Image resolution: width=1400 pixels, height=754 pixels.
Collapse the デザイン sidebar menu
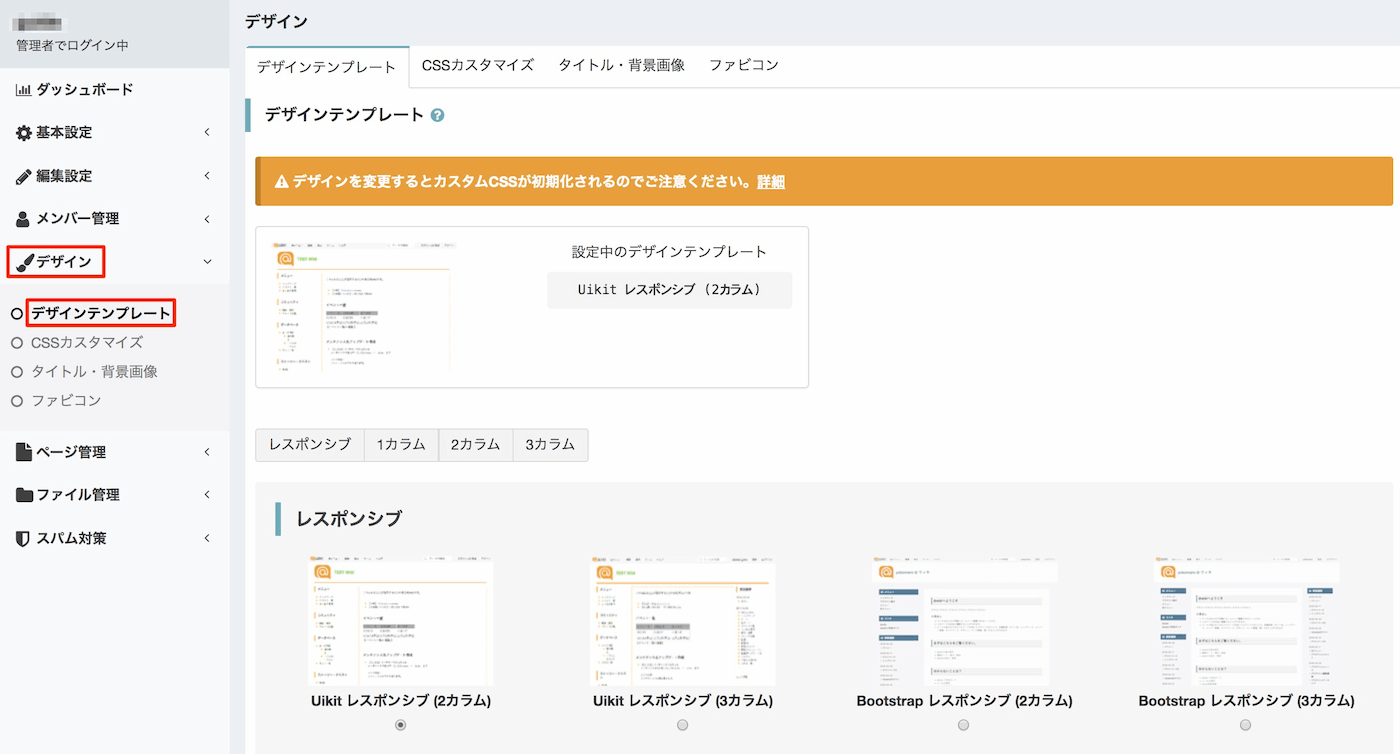tap(207, 261)
